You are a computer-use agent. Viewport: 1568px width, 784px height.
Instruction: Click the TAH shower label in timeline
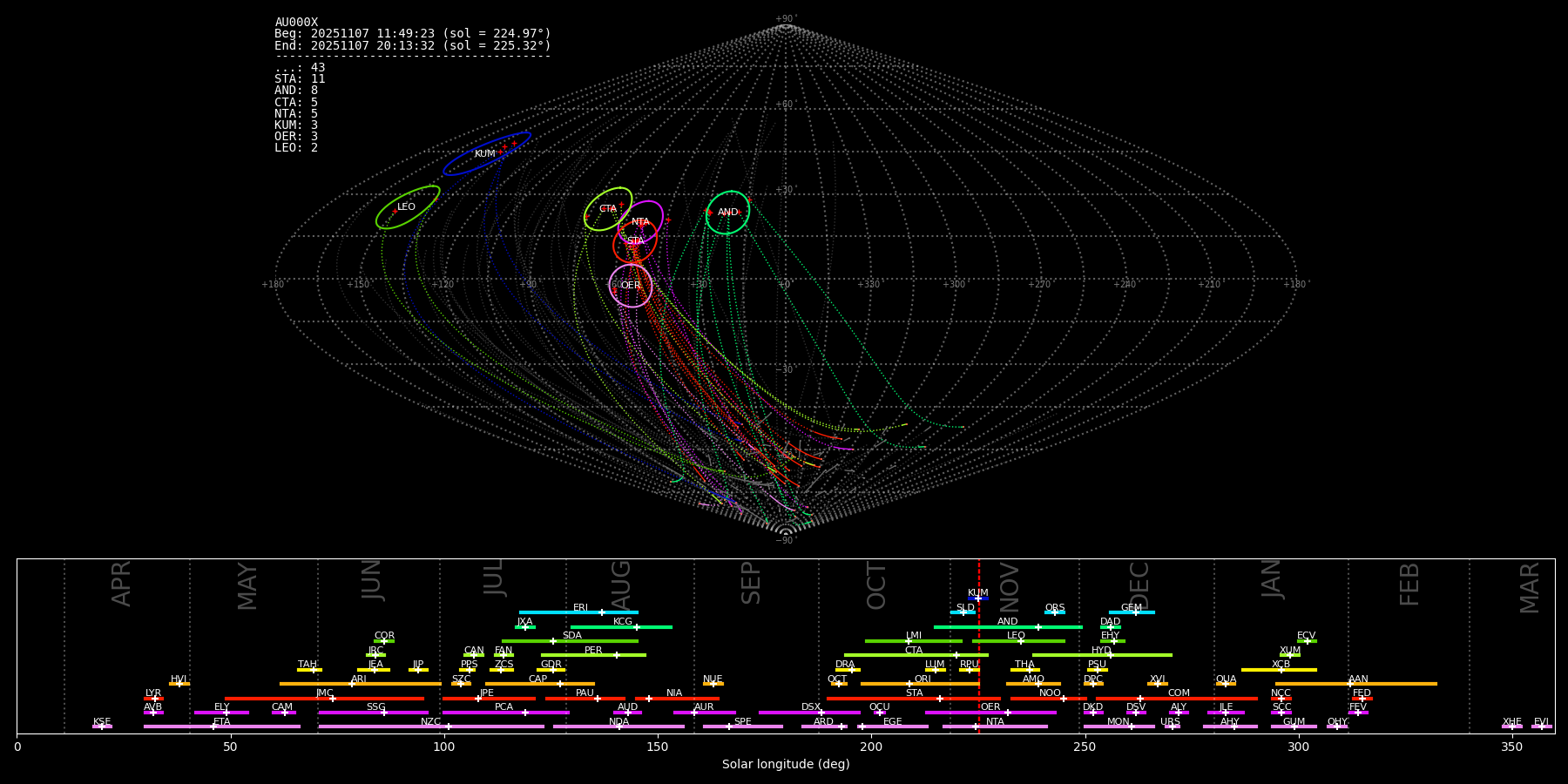tap(308, 665)
